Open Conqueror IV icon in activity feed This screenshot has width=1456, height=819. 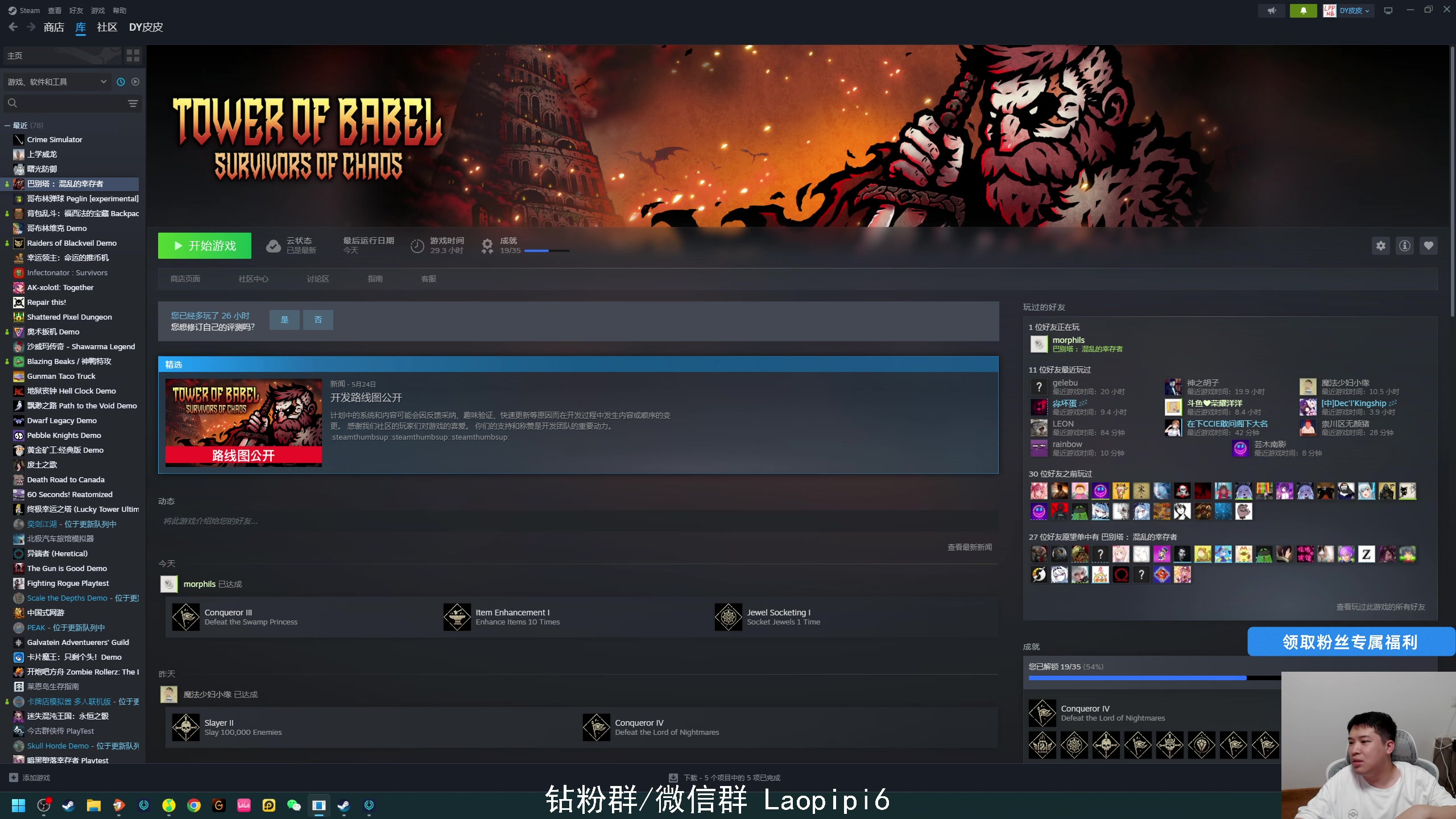click(x=597, y=727)
